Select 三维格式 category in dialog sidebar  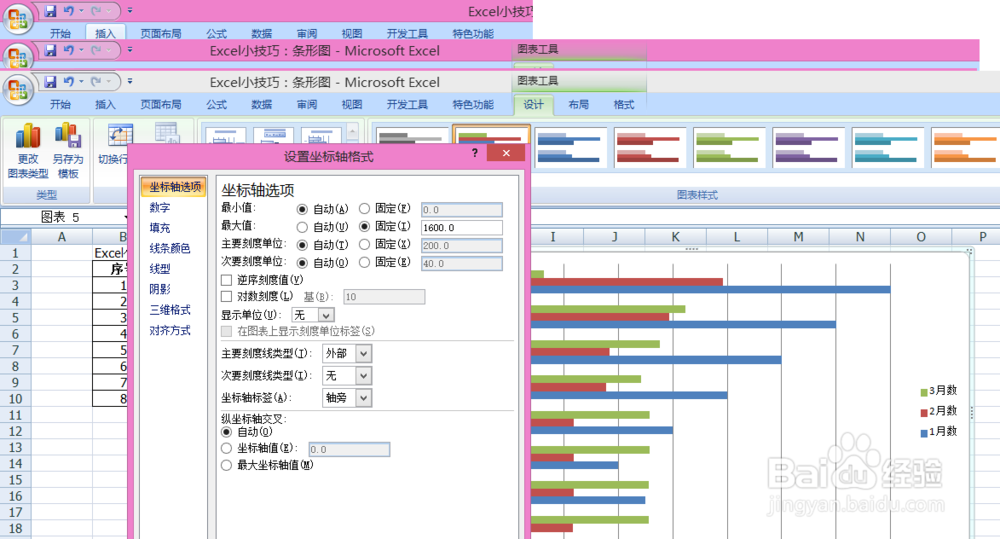click(170, 310)
